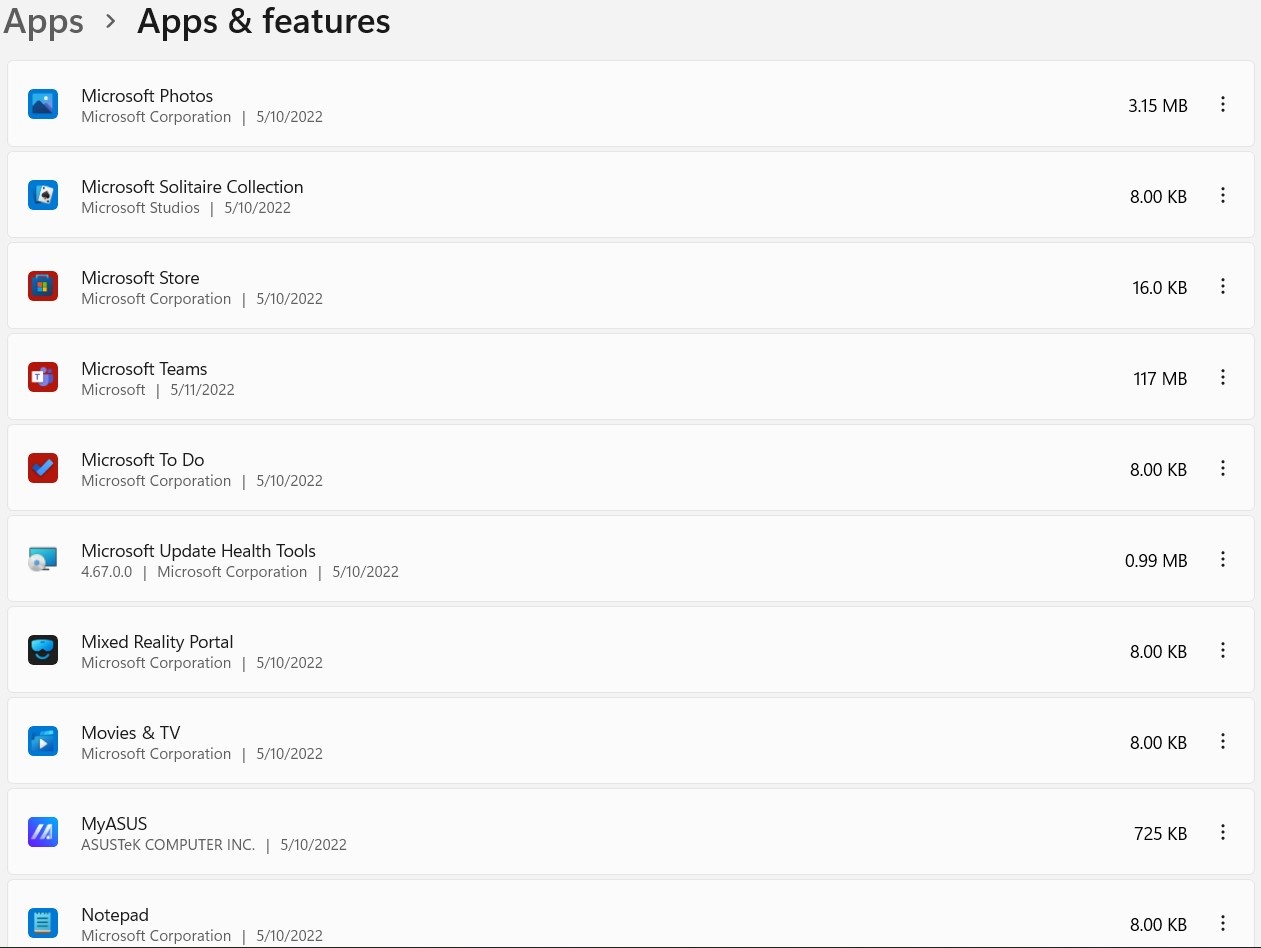The width and height of the screenshot is (1261, 948).
Task: Open more options for Microsoft To Do
Action: point(1222,468)
